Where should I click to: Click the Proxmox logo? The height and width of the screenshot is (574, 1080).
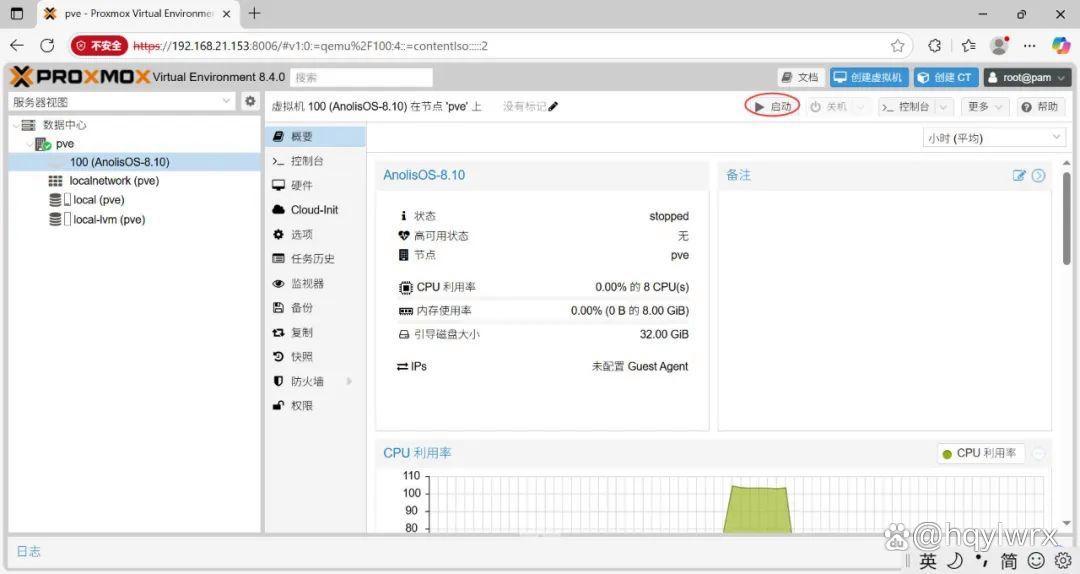80,76
